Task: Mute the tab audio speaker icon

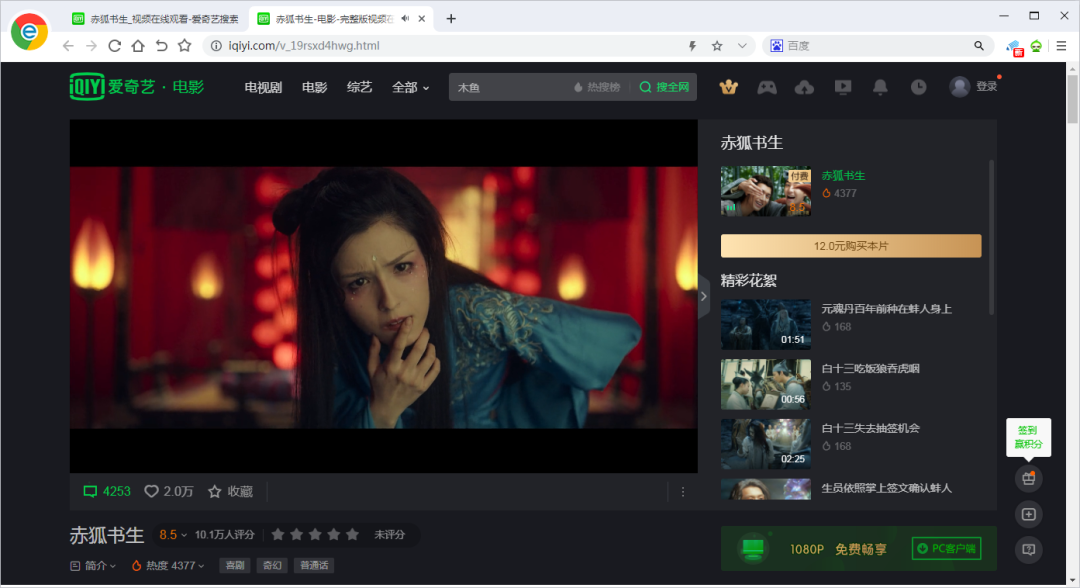Action: [x=405, y=19]
